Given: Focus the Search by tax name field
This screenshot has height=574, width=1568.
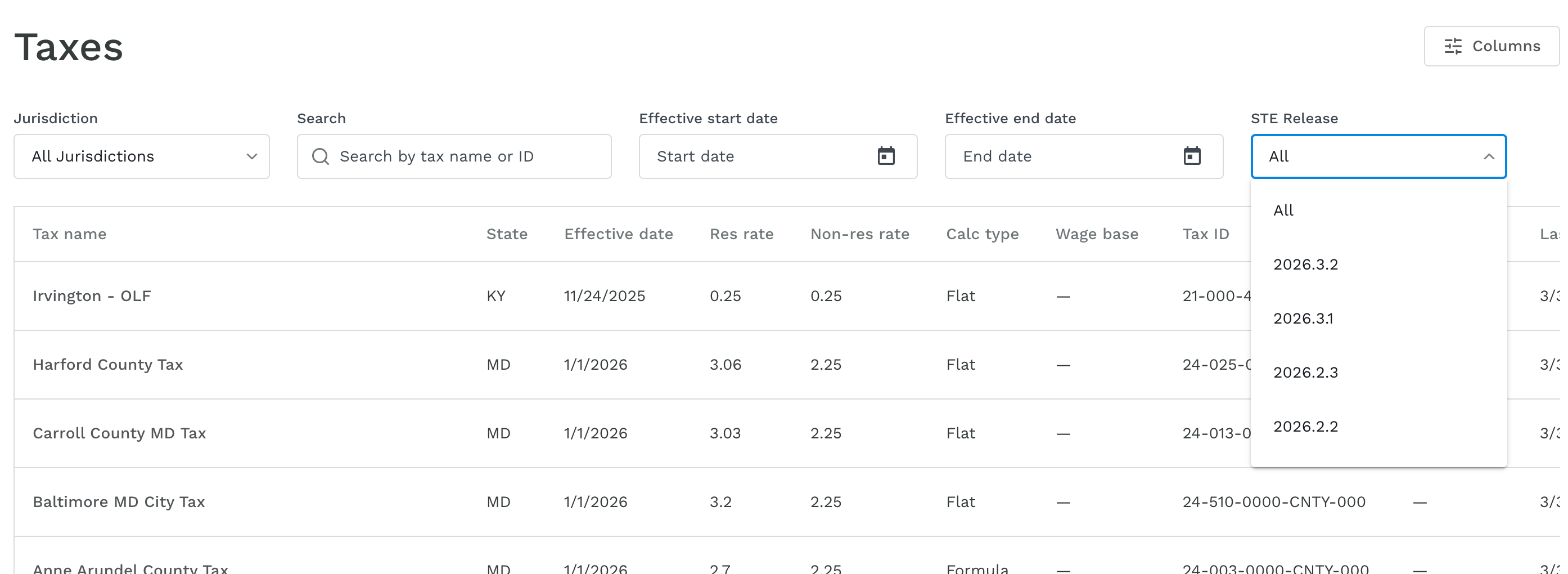Looking at the screenshot, I should [454, 156].
